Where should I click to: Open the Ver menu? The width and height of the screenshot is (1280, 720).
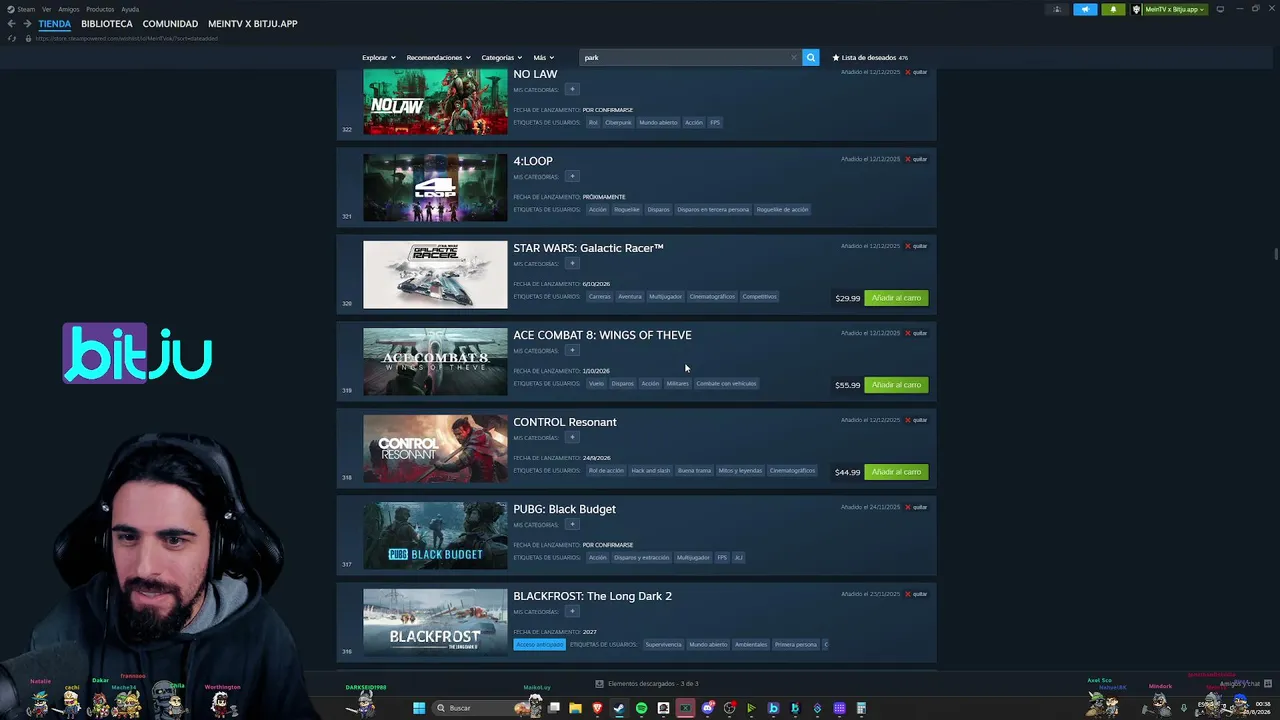pos(46,9)
